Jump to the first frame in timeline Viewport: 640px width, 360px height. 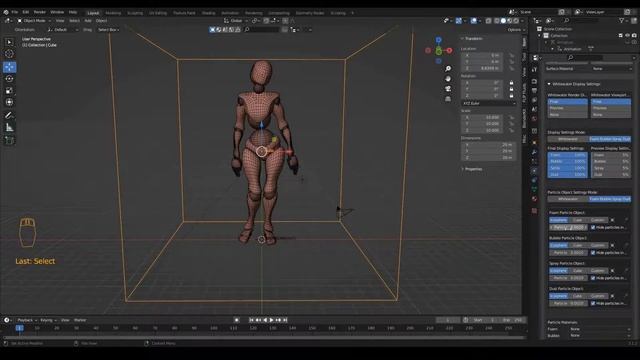[x=251, y=320]
